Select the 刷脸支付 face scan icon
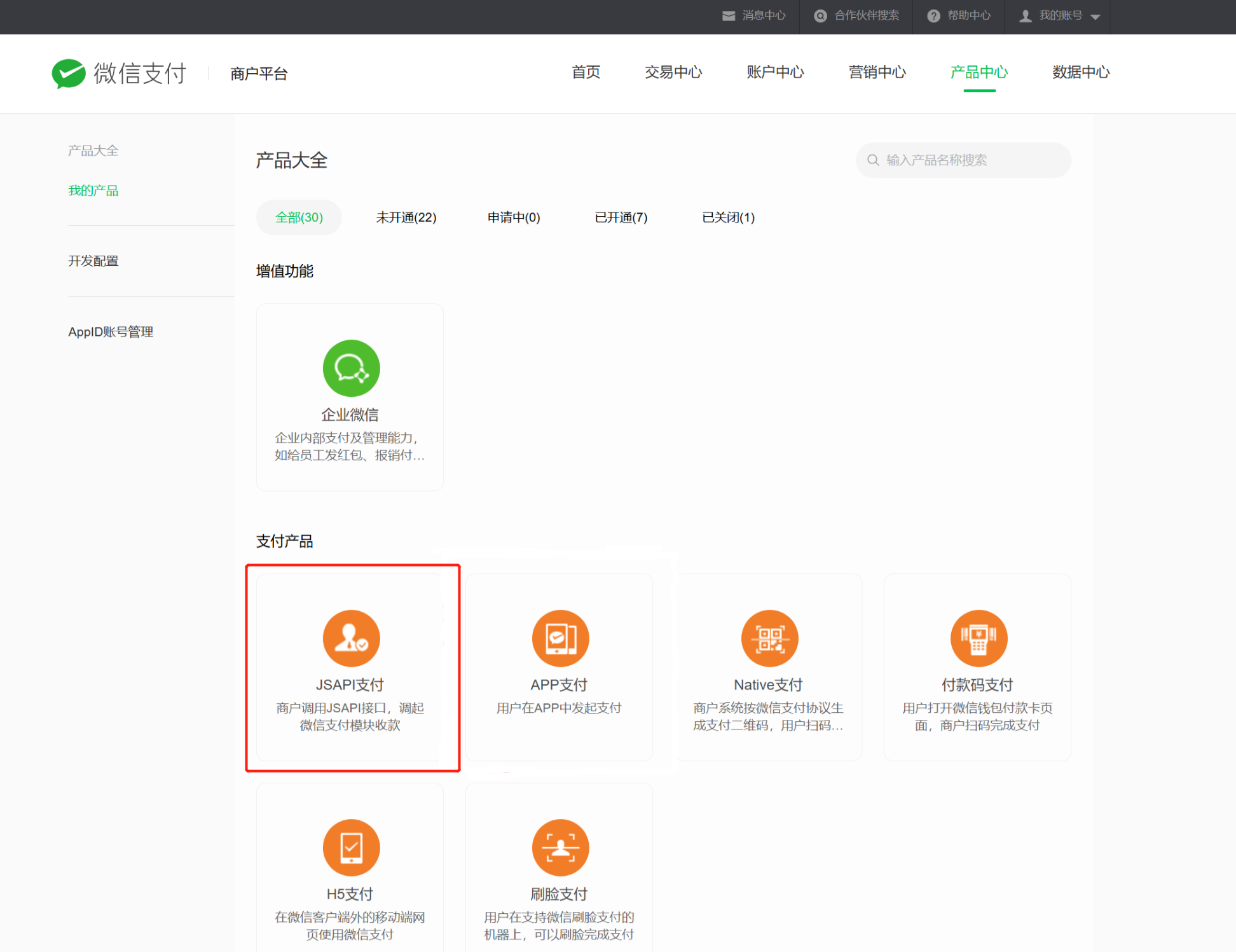This screenshot has width=1236, height=952. [560, 848]
